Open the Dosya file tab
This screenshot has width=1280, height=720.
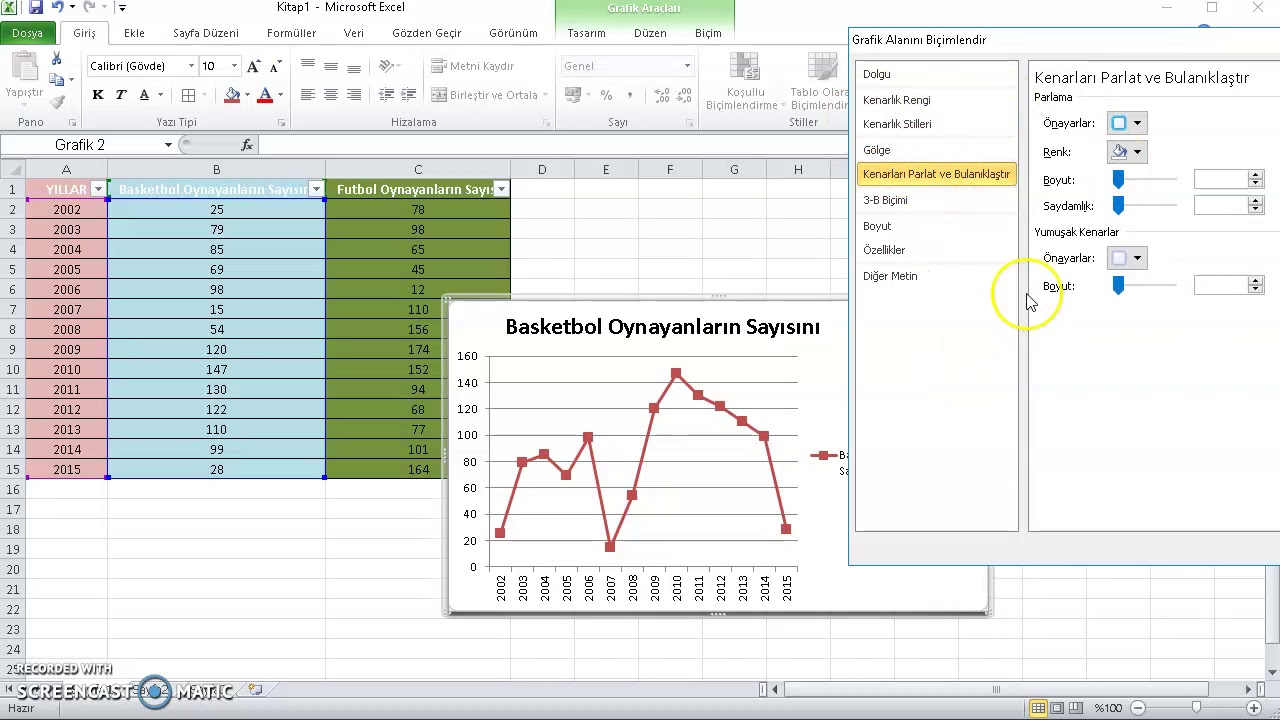tap(28, 33)
